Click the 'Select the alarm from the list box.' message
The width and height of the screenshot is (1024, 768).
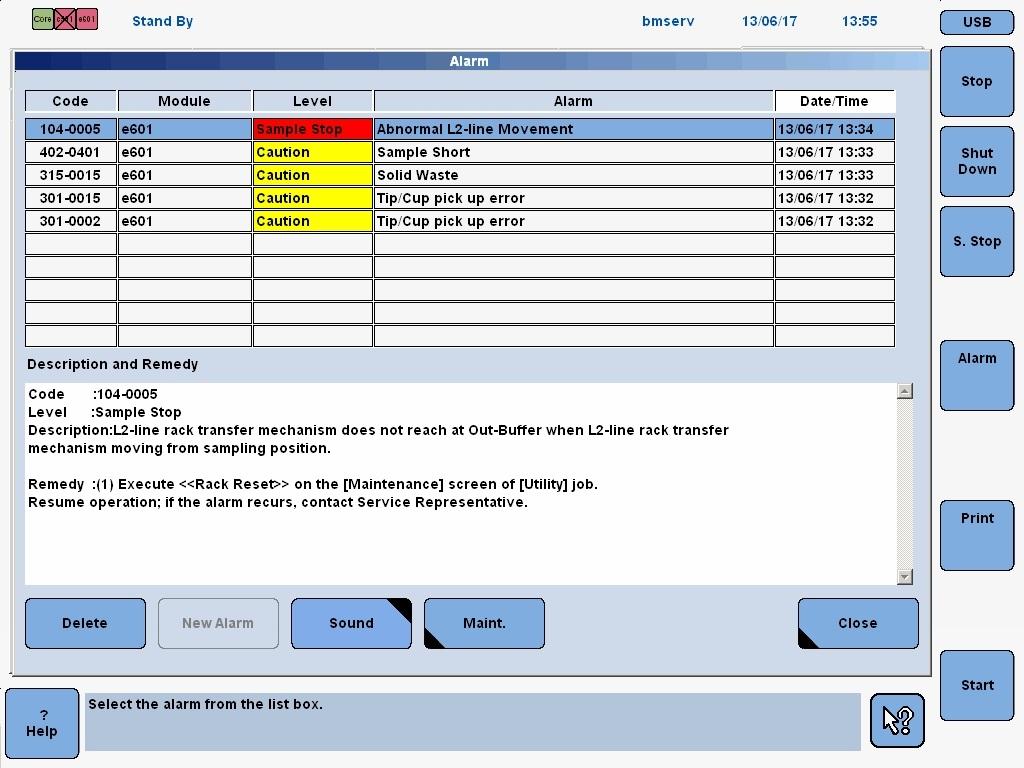(x=205, y=704)
